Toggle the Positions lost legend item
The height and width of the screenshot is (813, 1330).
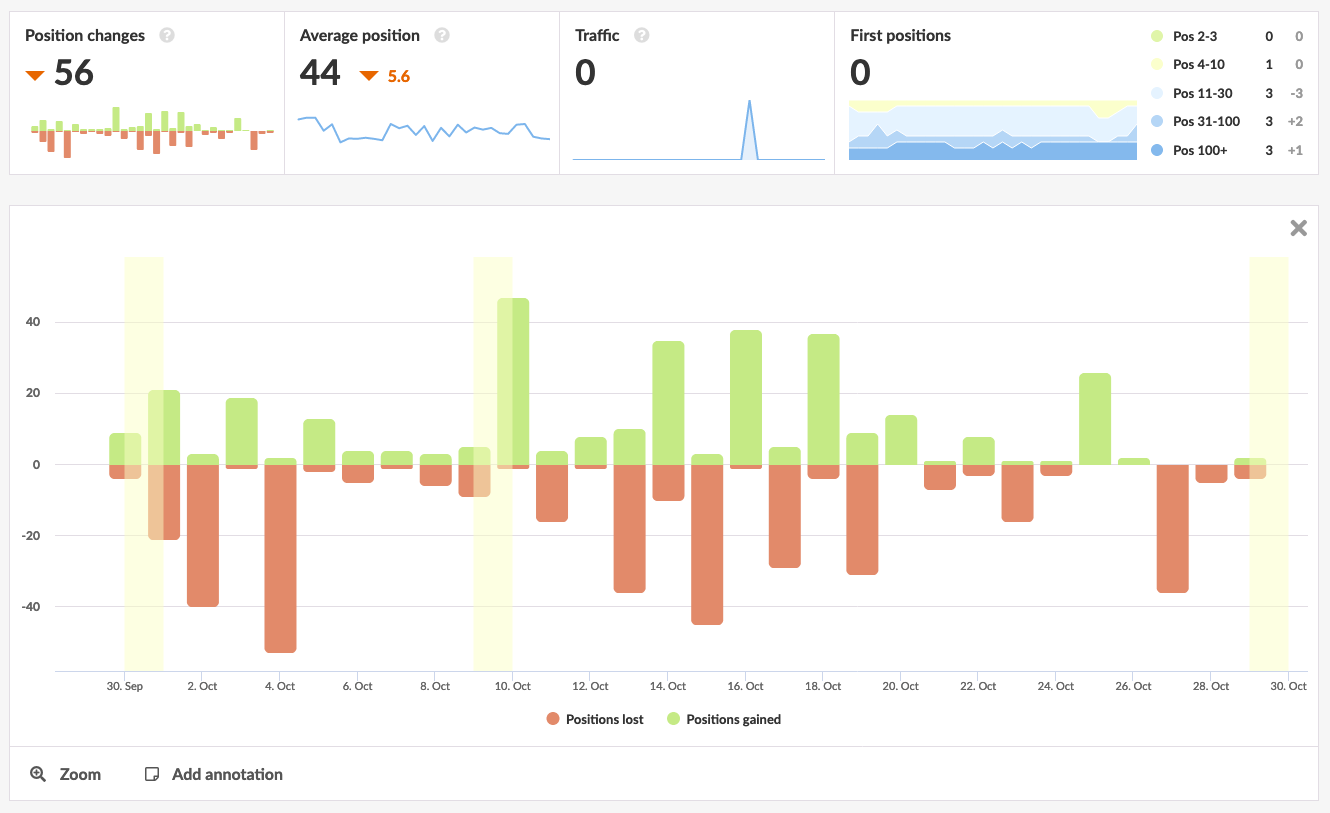(595, 719)
